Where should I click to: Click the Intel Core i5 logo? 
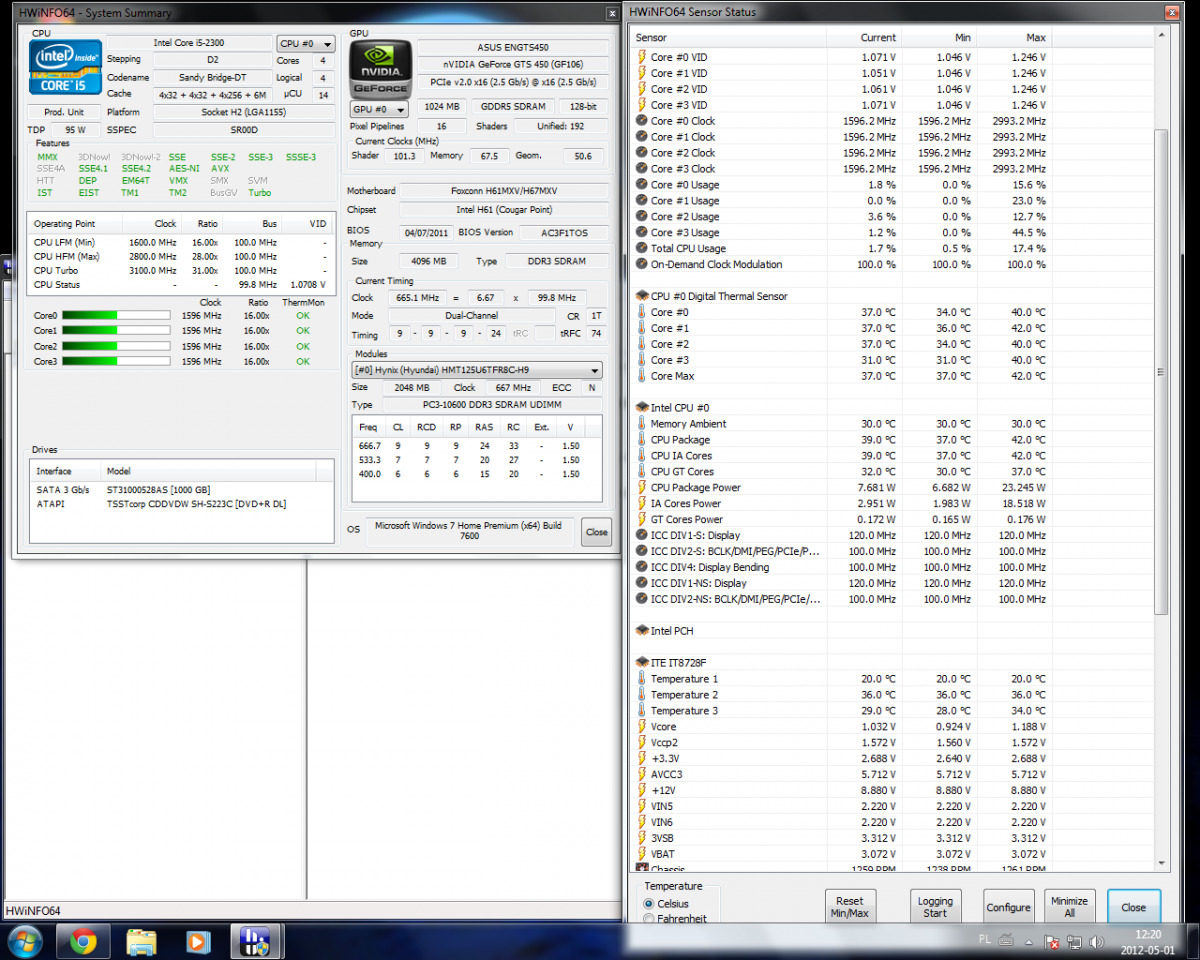click(x=66, y=66)
